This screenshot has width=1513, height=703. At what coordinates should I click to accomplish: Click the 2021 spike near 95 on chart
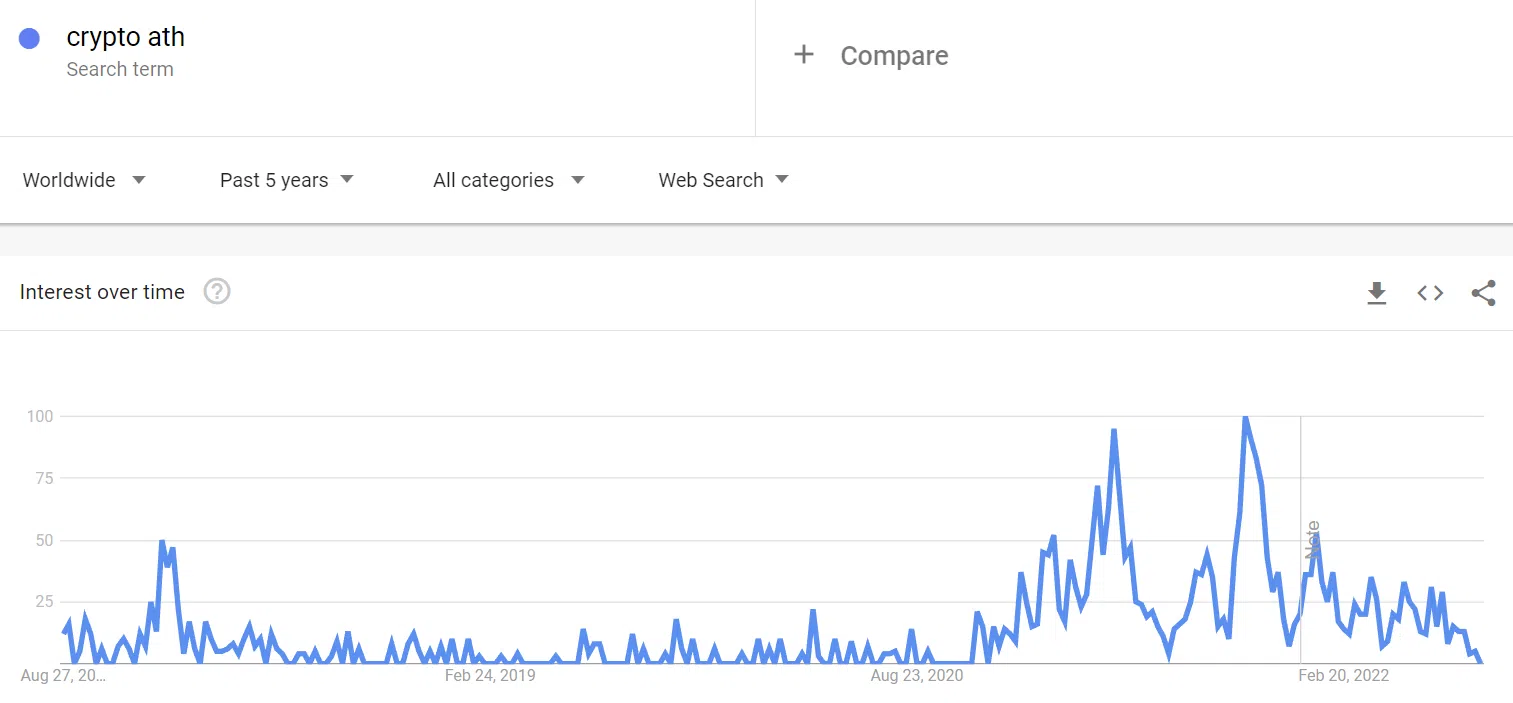pos(1113,431)
